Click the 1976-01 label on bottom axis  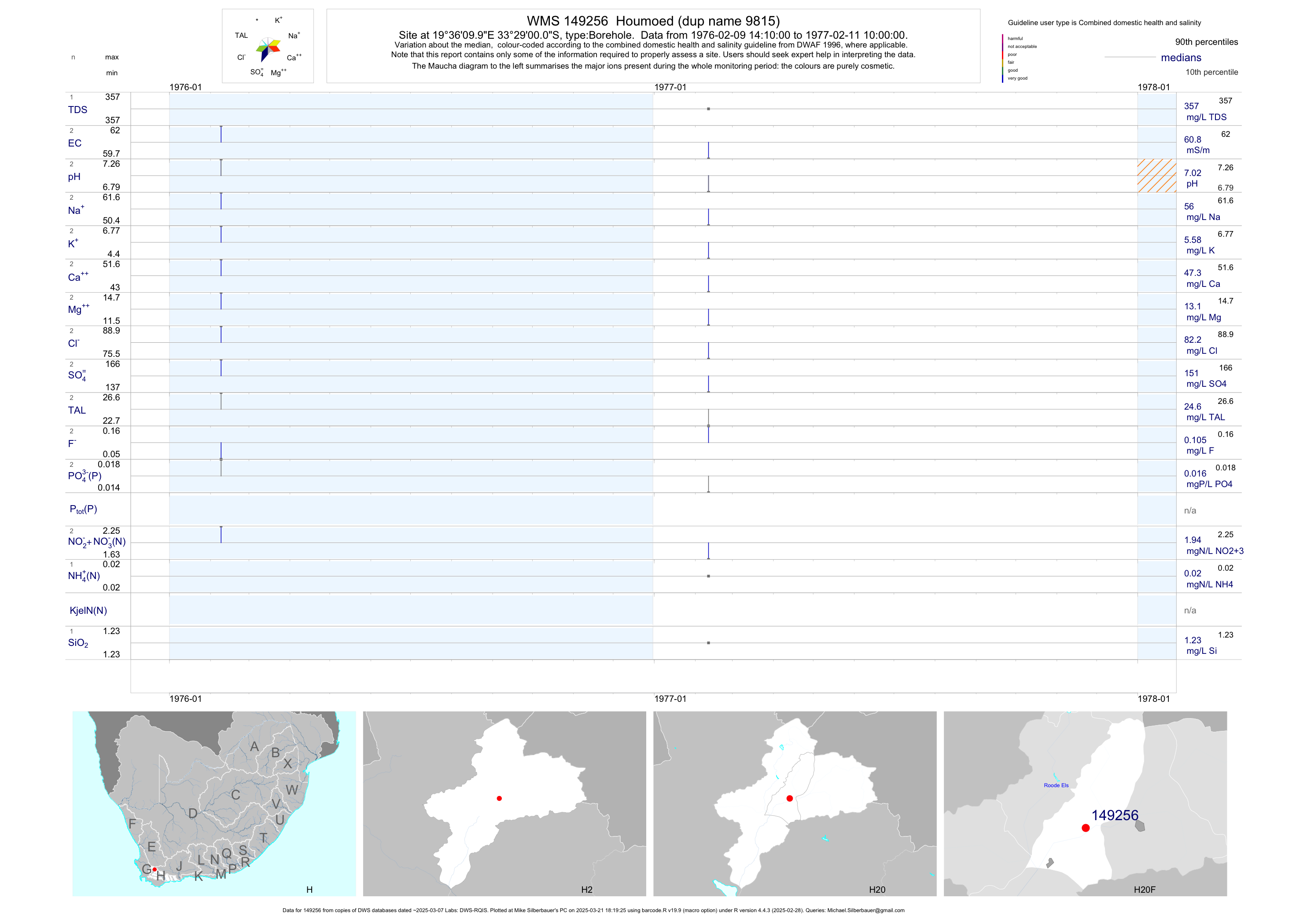pos(185,699)
